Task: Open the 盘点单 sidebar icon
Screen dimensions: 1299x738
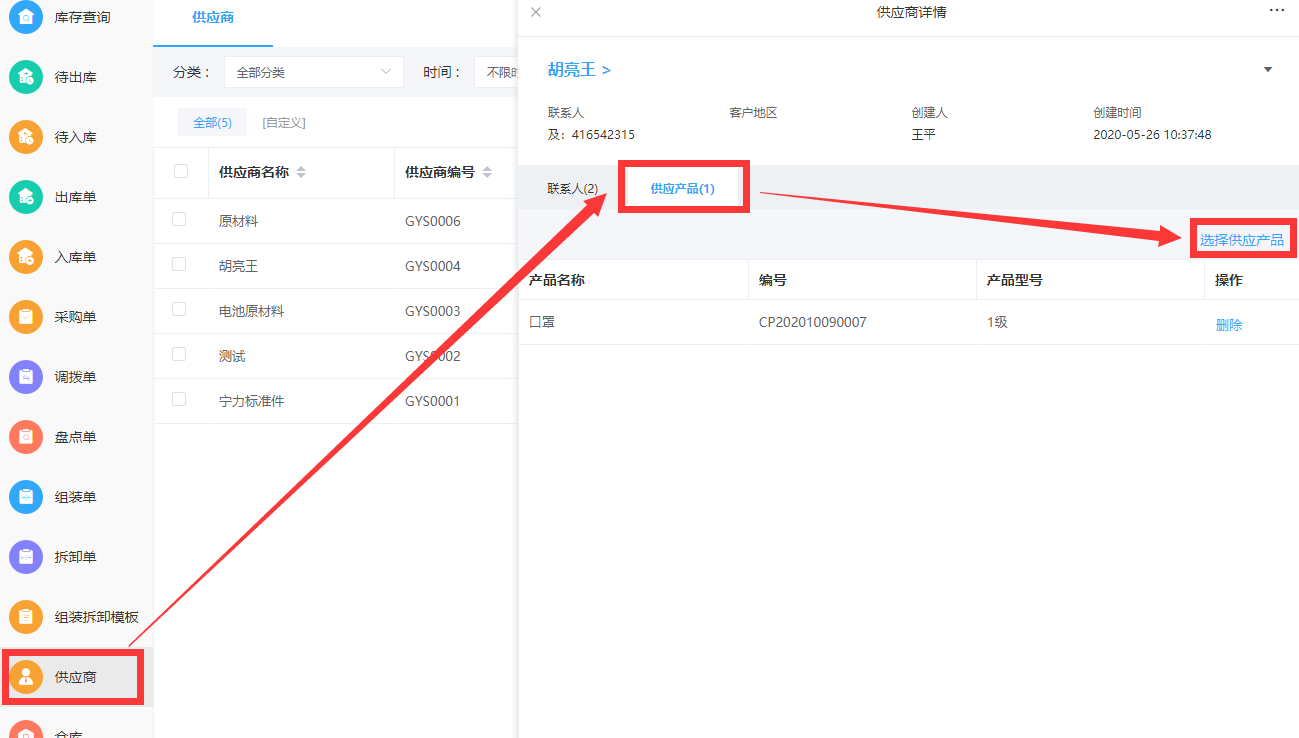Action: pos(26,437)
